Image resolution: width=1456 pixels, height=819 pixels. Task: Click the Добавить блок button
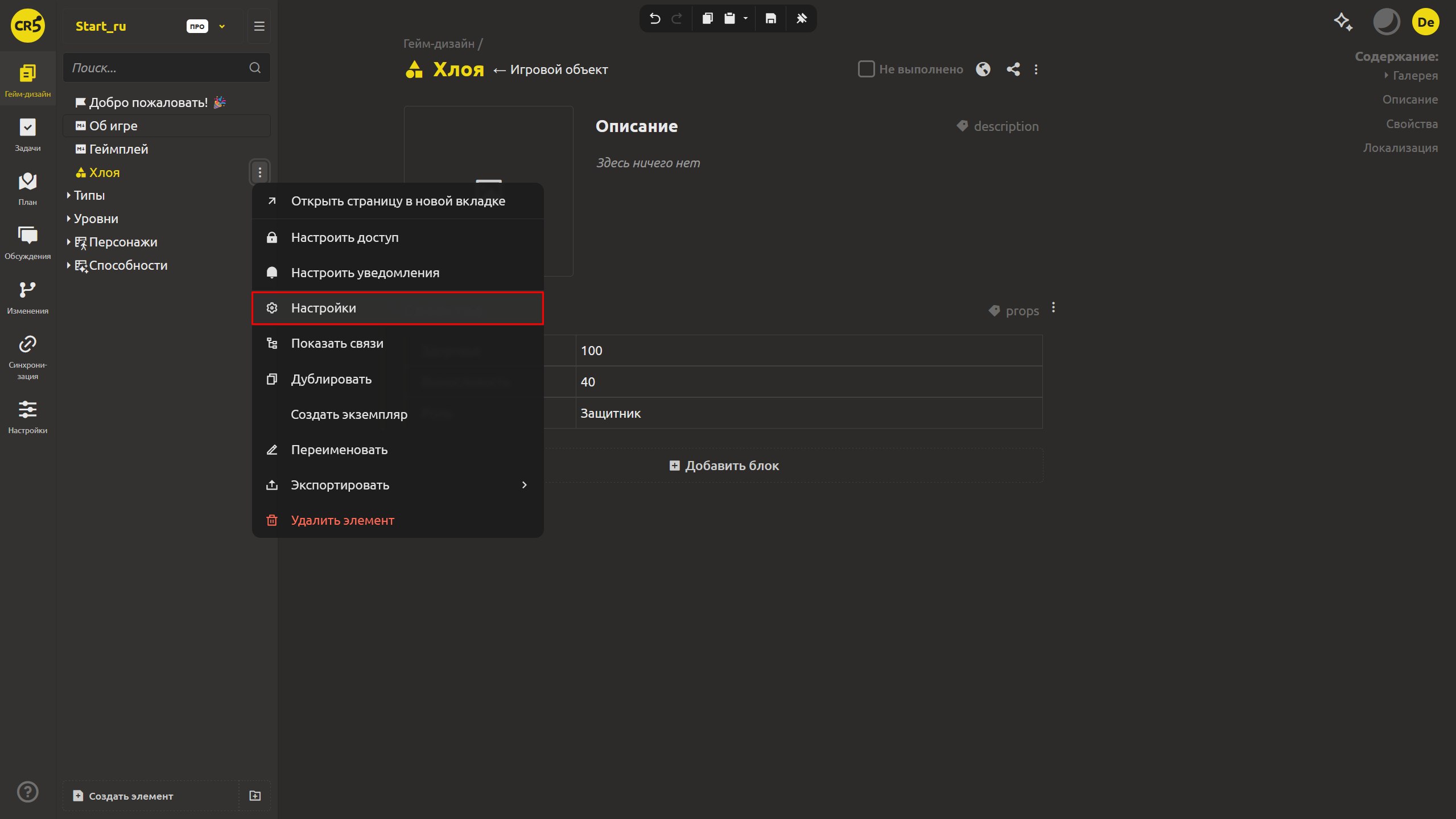[x=724, y=466]
